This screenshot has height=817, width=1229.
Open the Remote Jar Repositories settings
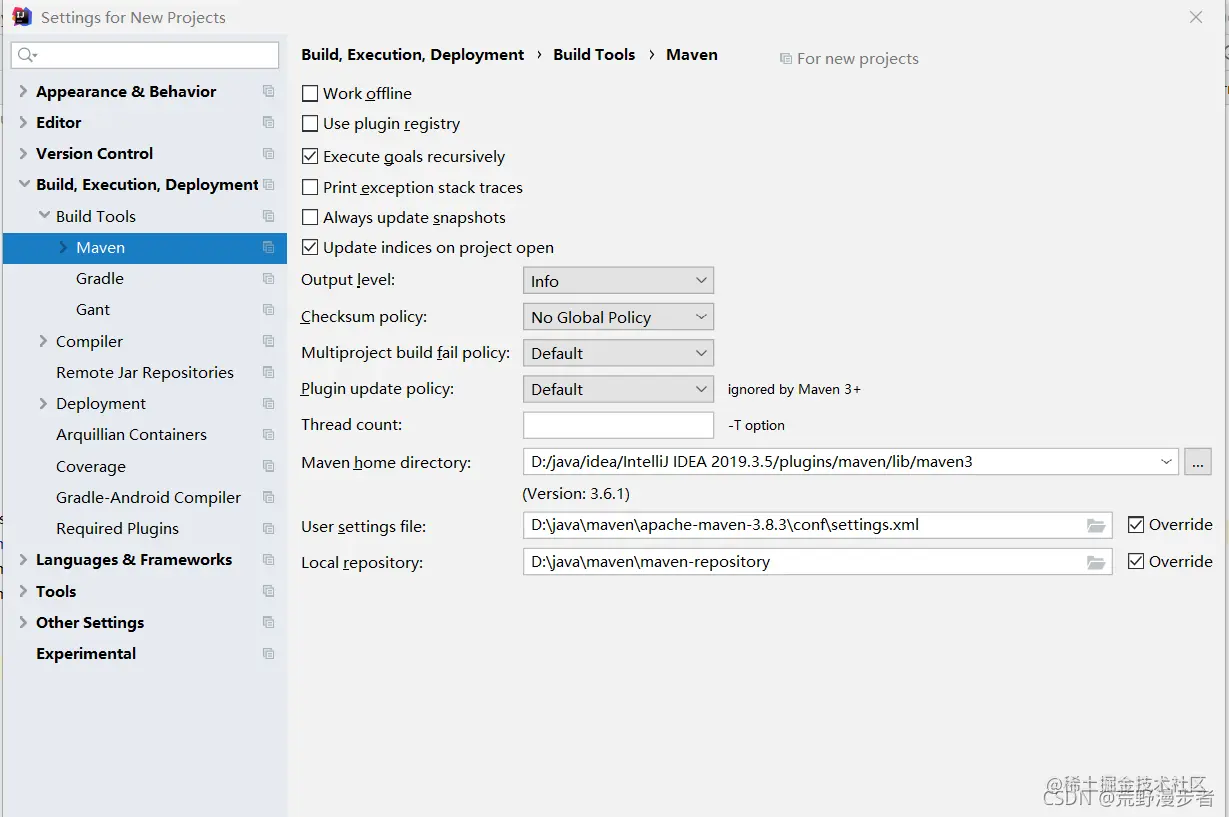145,372
